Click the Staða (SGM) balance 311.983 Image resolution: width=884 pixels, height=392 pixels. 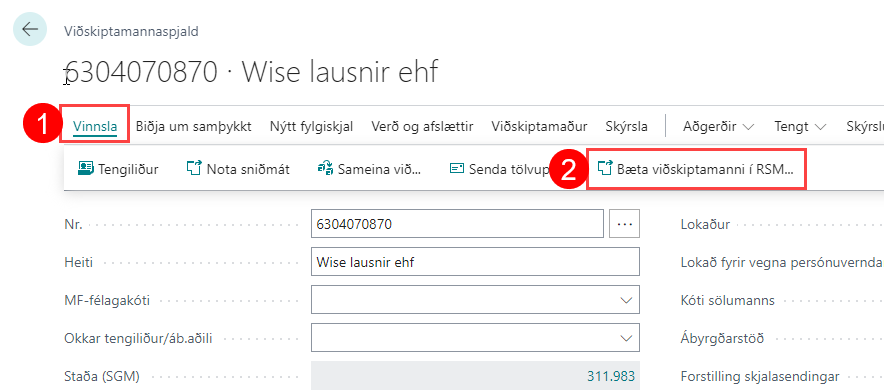tap(611, 376)
